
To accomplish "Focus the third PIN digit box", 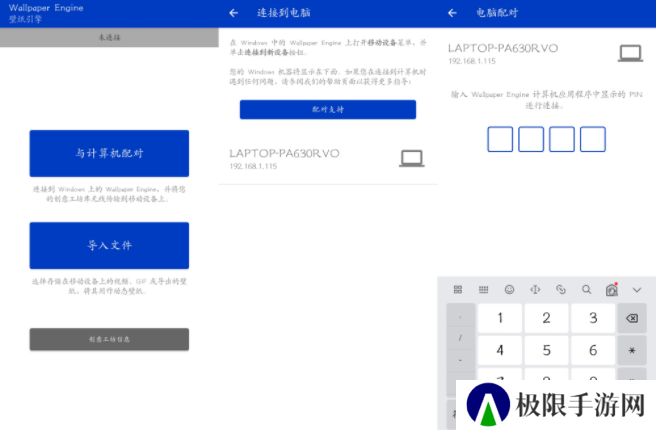I will pos(562,139).
